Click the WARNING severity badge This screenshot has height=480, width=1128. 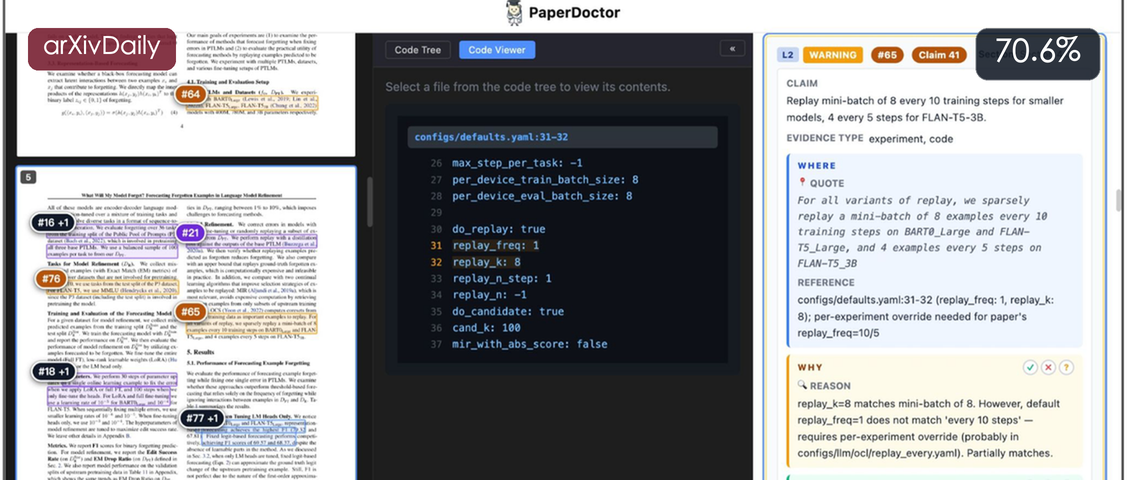(x=833, y=55)
